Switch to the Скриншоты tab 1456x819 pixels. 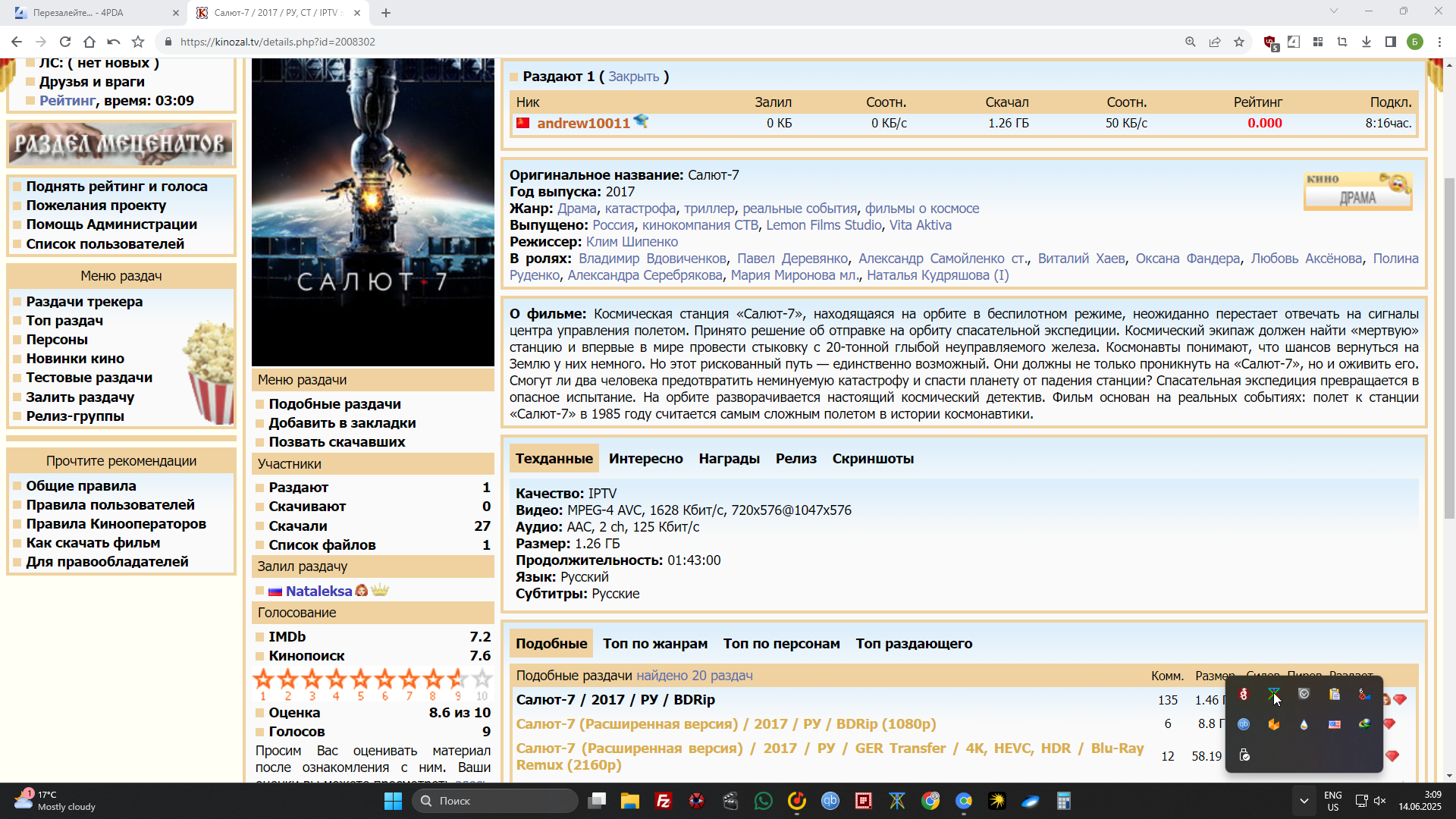(x=873, y=459)
